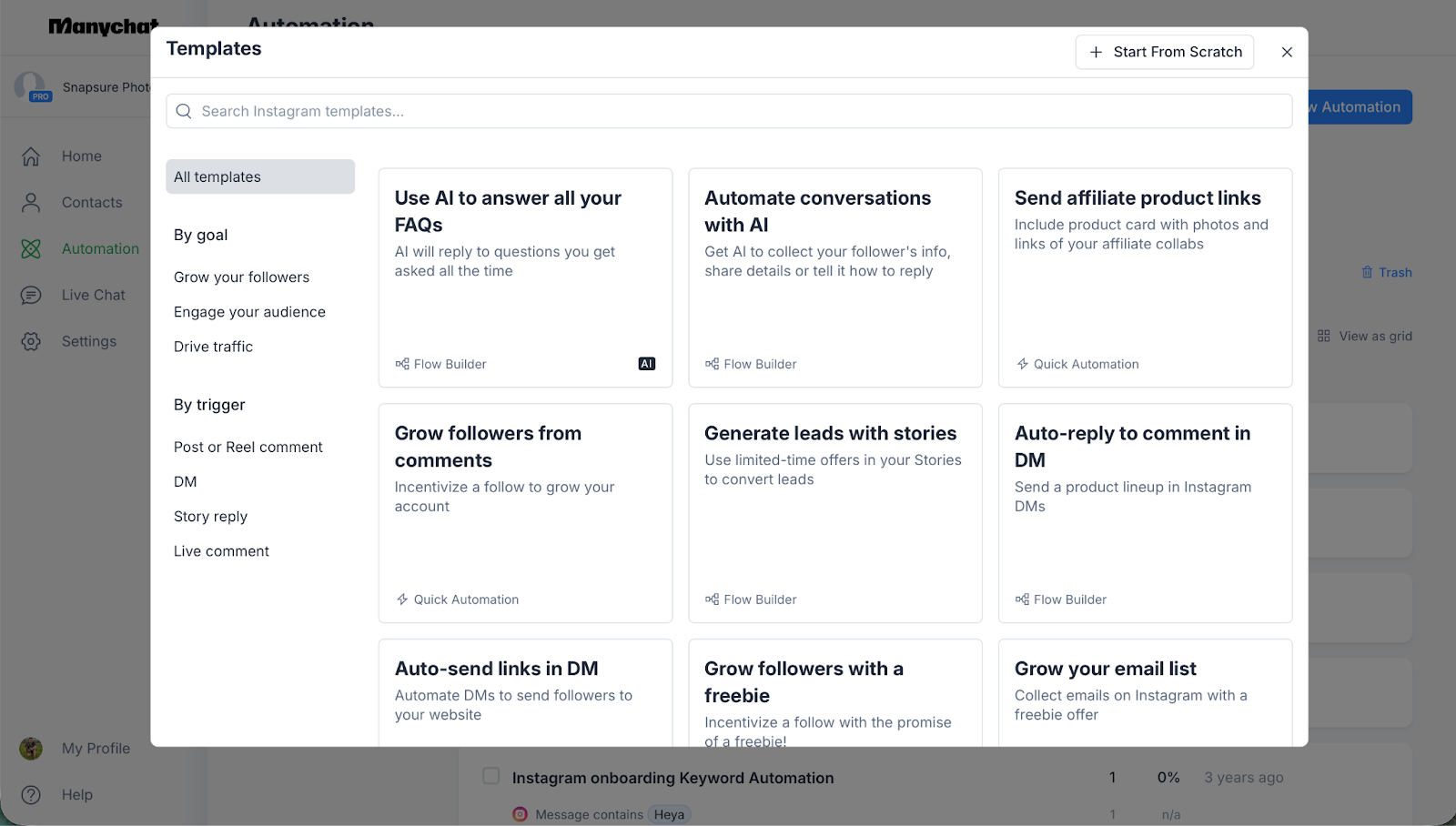Filter templates by Grow your followers
Viewport: 1456px width, 826px height.
[x=242, y=277]
